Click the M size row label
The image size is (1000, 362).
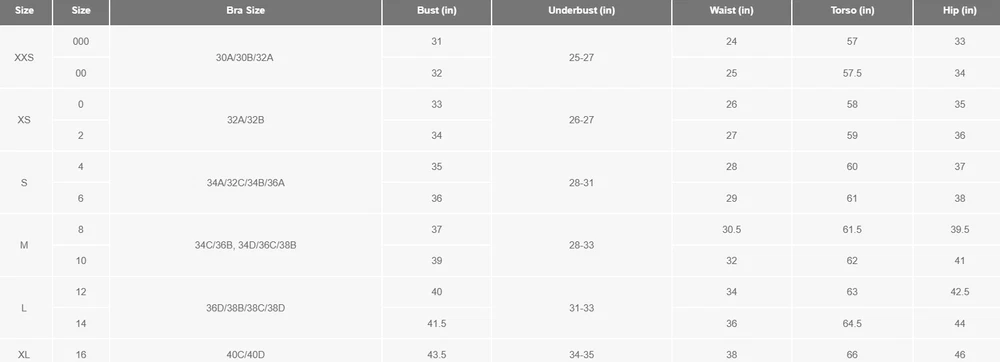tap(24, 245)
